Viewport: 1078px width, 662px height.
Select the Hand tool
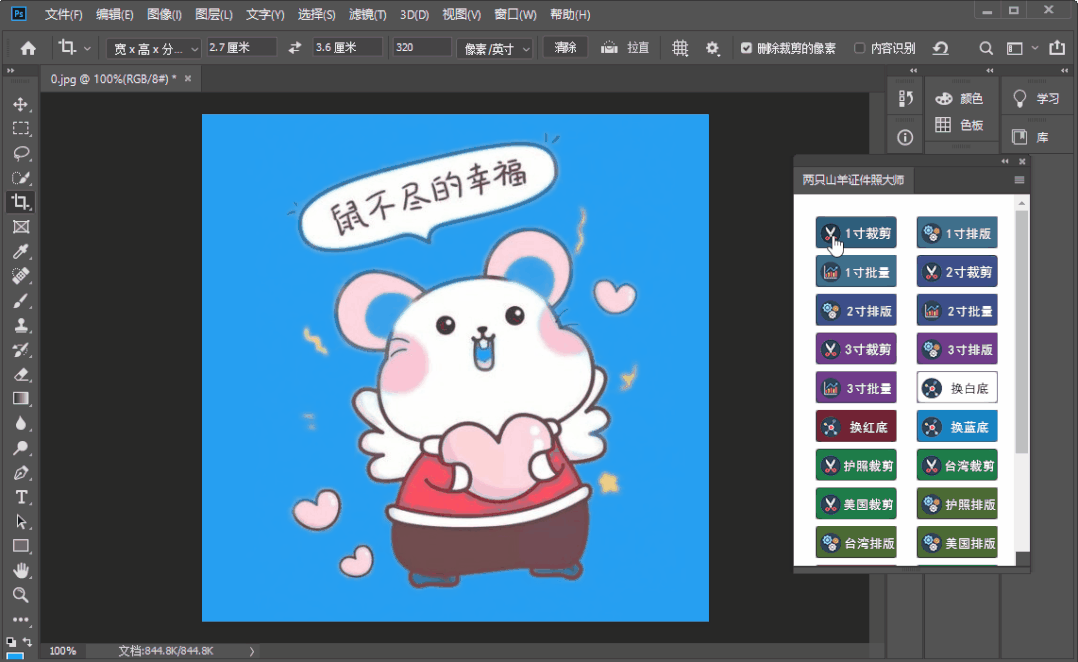(x=21, y=571)
